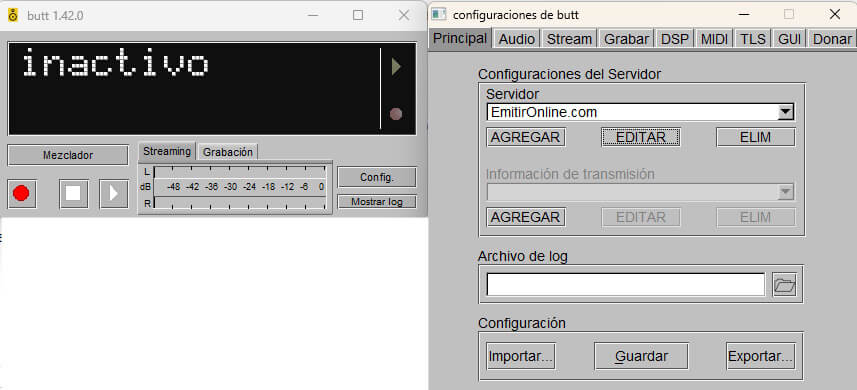The width and height of the screenshot is (857, 390).
Task: Click the Guardar button
Action: tap(641, 357)
